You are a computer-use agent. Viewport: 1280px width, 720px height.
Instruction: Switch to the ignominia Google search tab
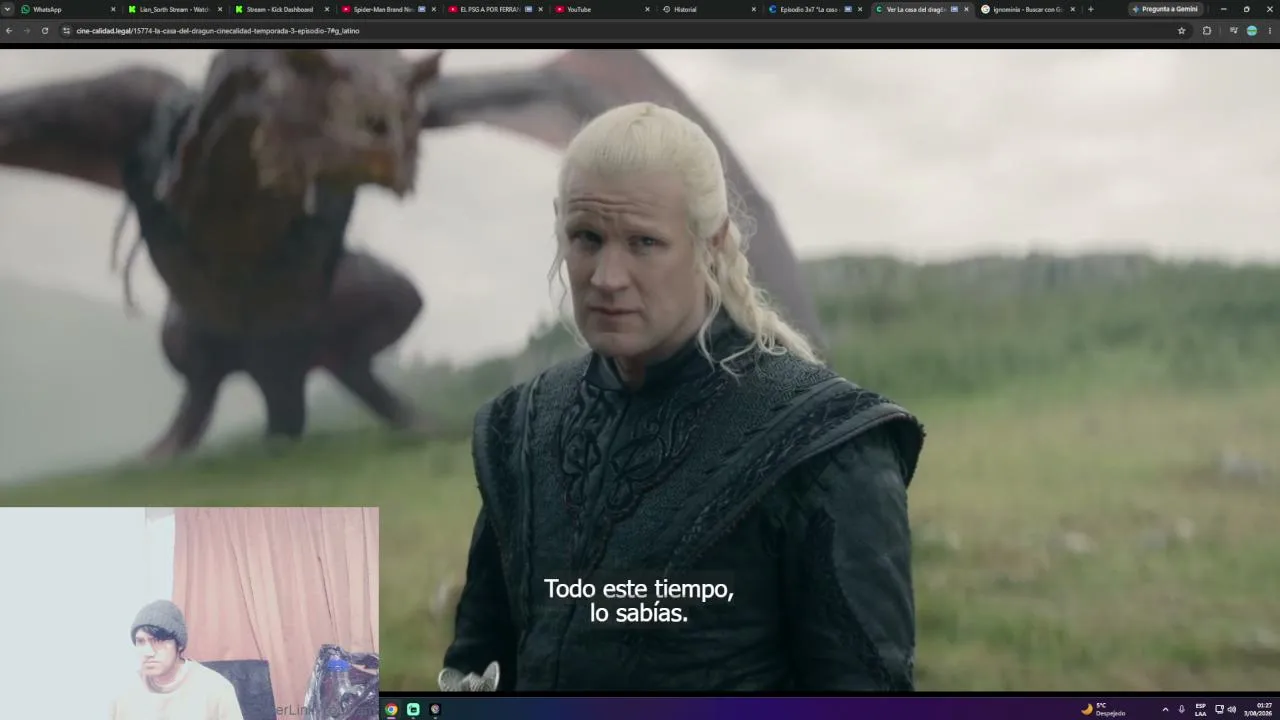coord(1030,9)
